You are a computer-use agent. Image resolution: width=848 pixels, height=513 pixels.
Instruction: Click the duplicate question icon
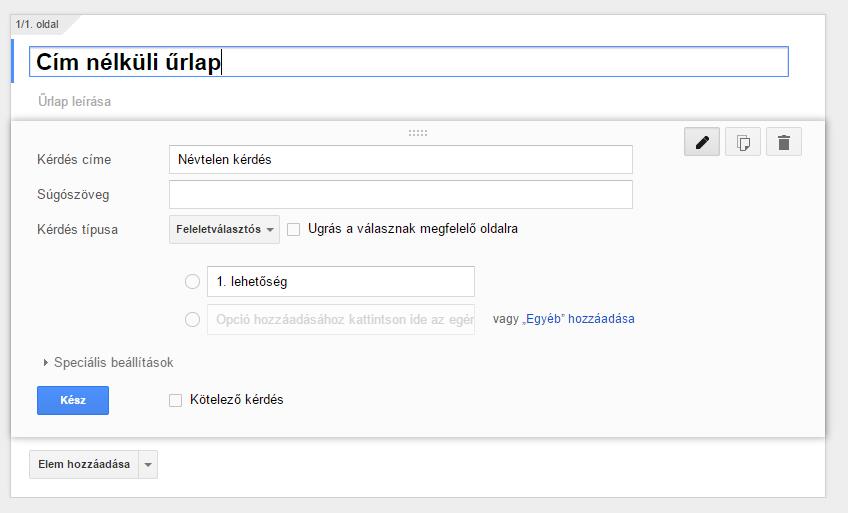coord(743,142)
